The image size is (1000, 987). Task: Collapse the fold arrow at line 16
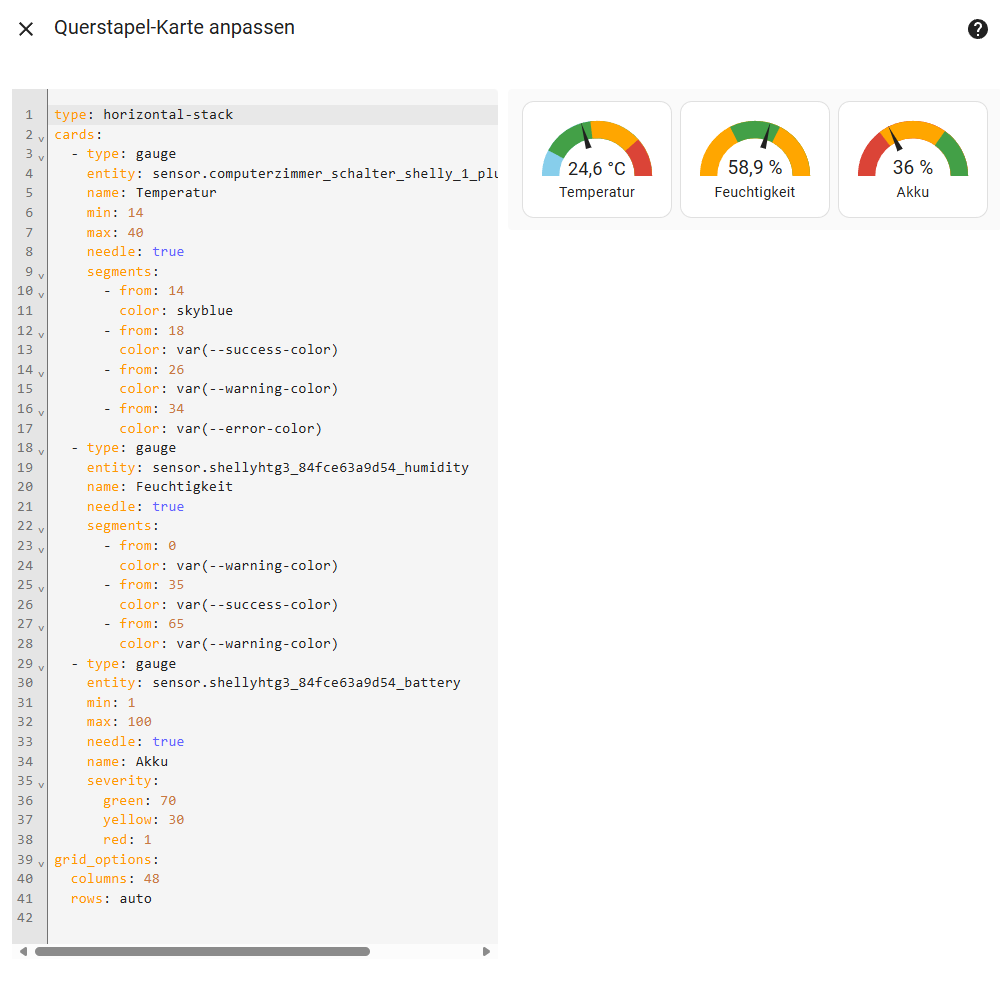click(x=41, y=413)
